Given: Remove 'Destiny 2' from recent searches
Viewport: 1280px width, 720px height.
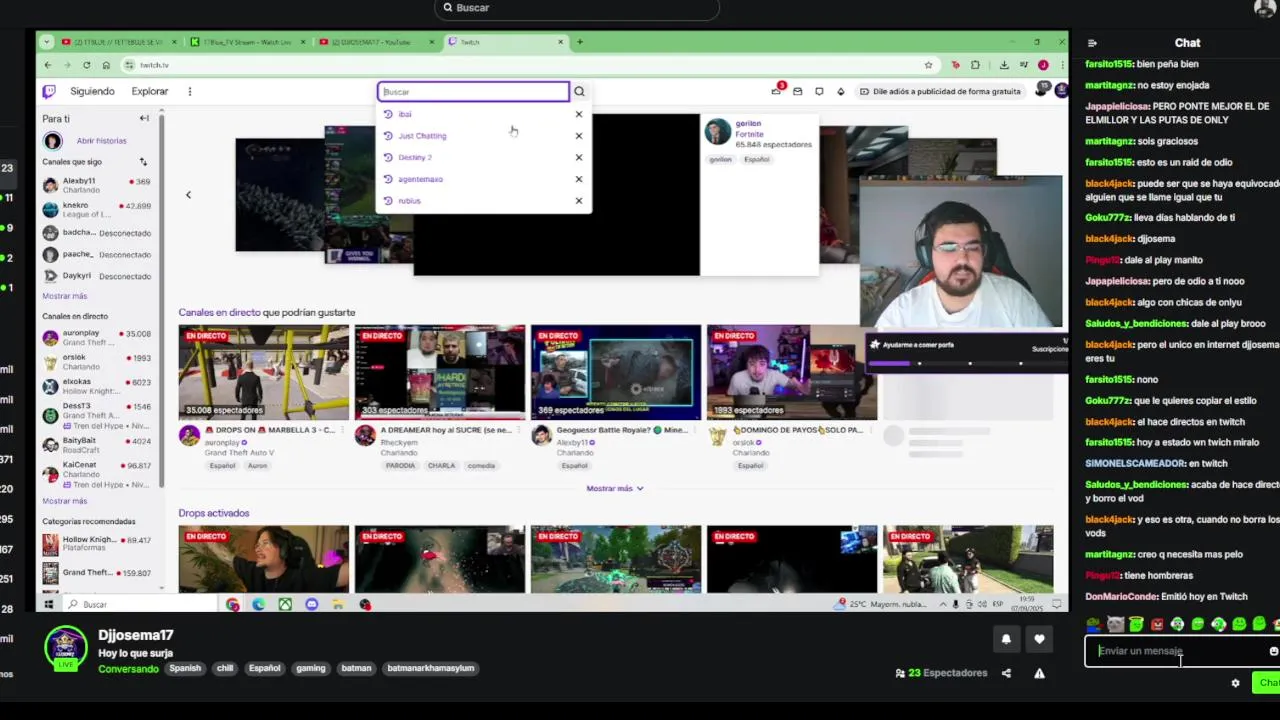Looking at the screenshot, I should click(x=578, y=157).
